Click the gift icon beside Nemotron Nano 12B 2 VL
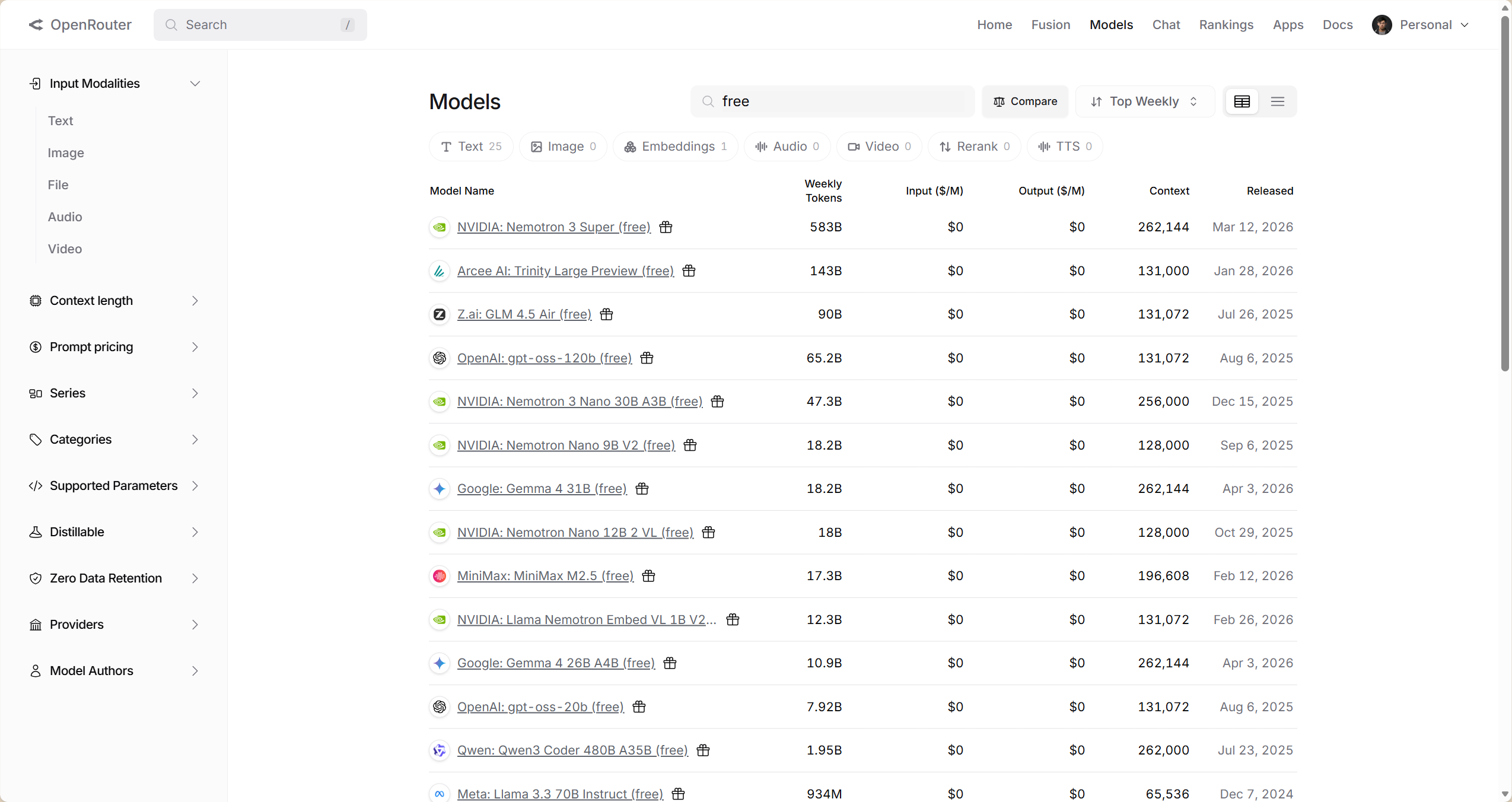This screenshot has height=802, width=1512. point(708,533)
